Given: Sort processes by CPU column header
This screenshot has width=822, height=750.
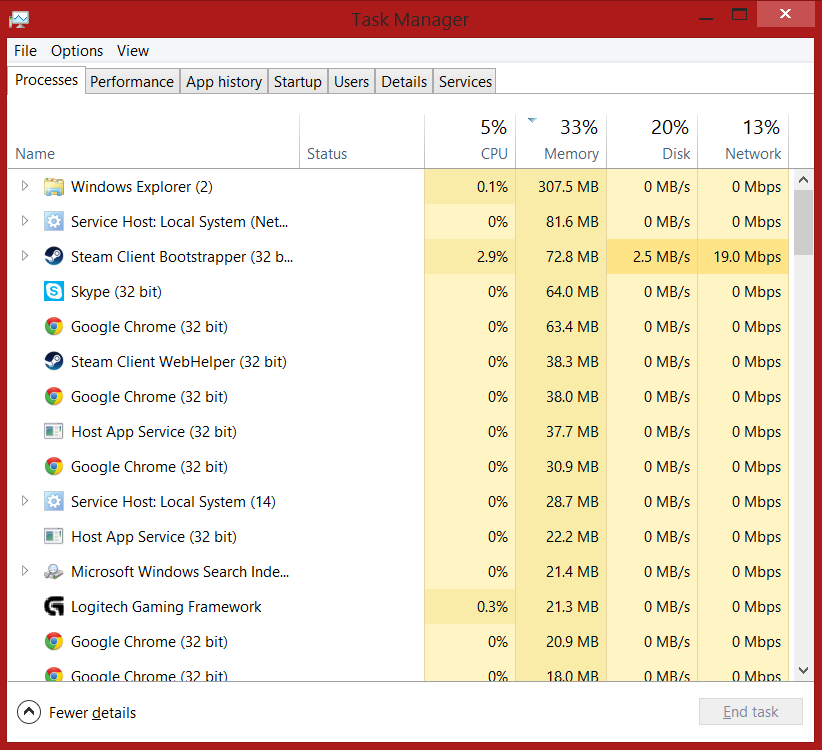Looking at the screenshot, I should (470, 142).
